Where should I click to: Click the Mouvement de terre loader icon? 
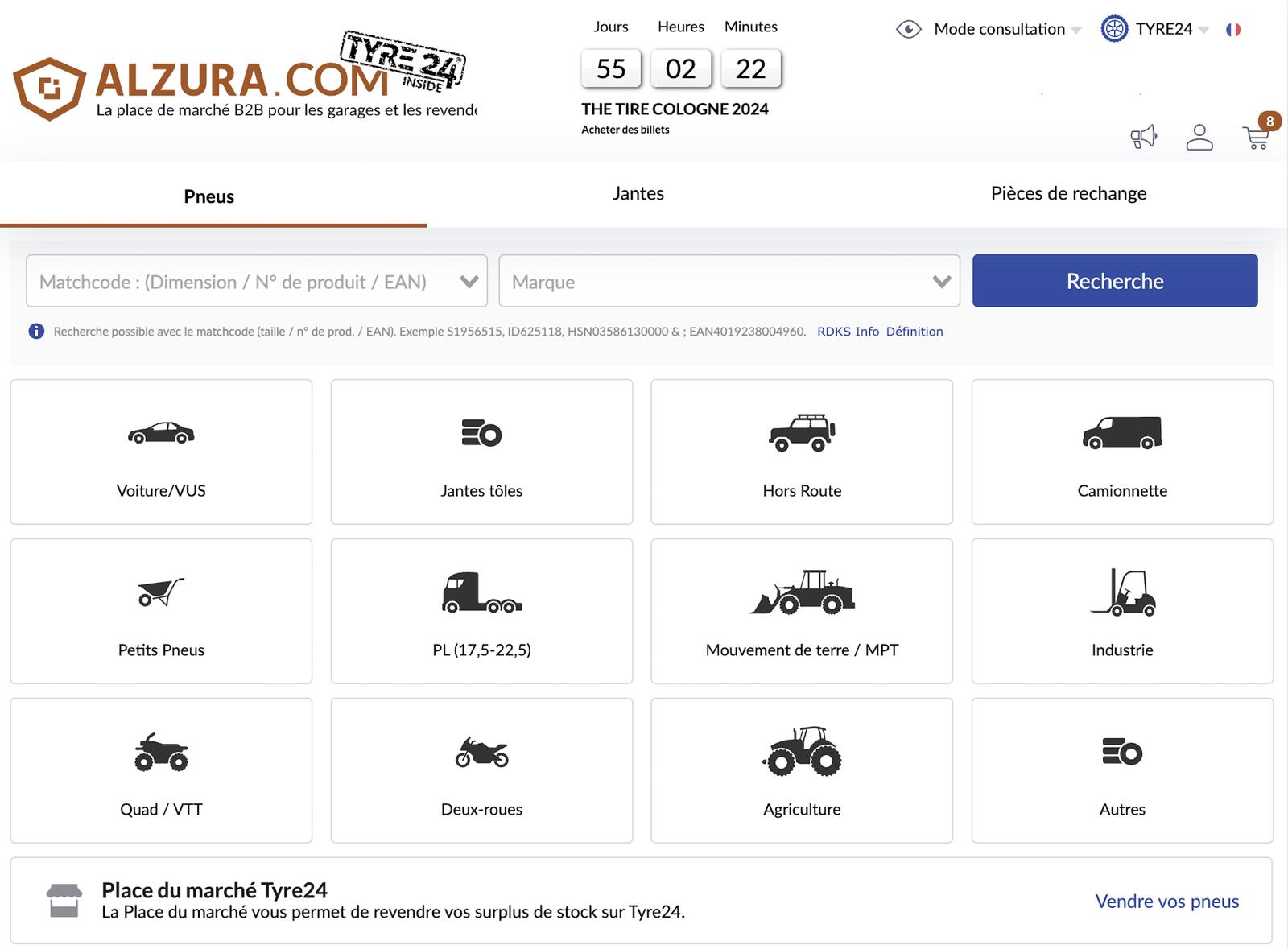click(x=802, y=592)
